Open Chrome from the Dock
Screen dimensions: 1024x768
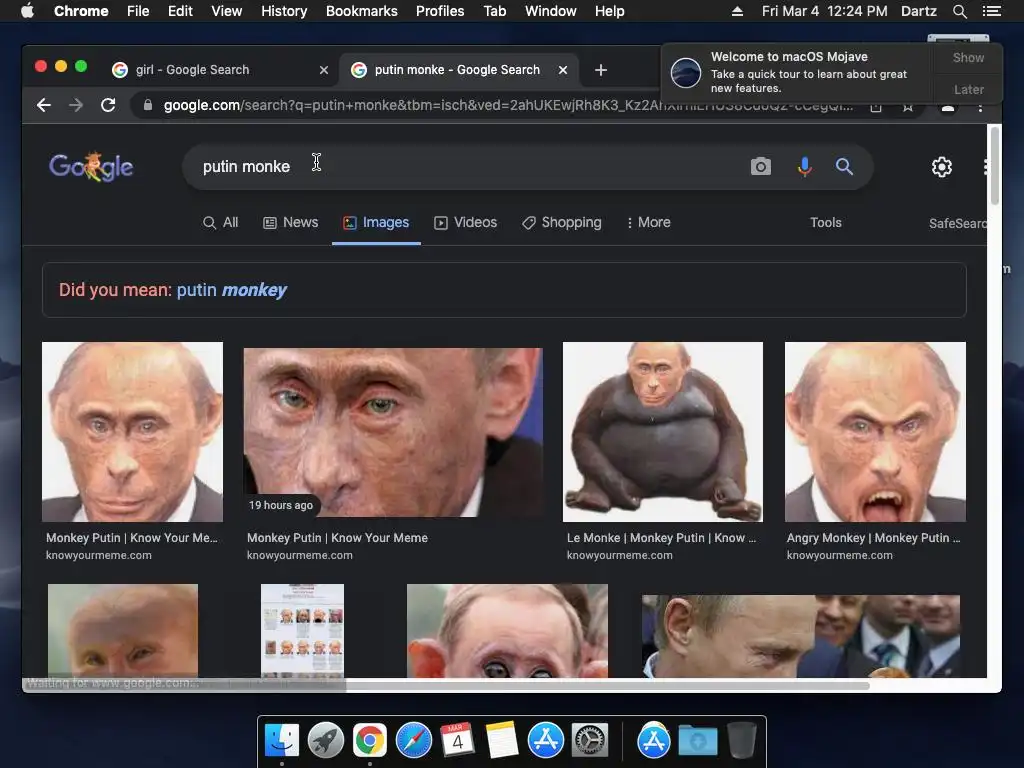pos(370,741)
